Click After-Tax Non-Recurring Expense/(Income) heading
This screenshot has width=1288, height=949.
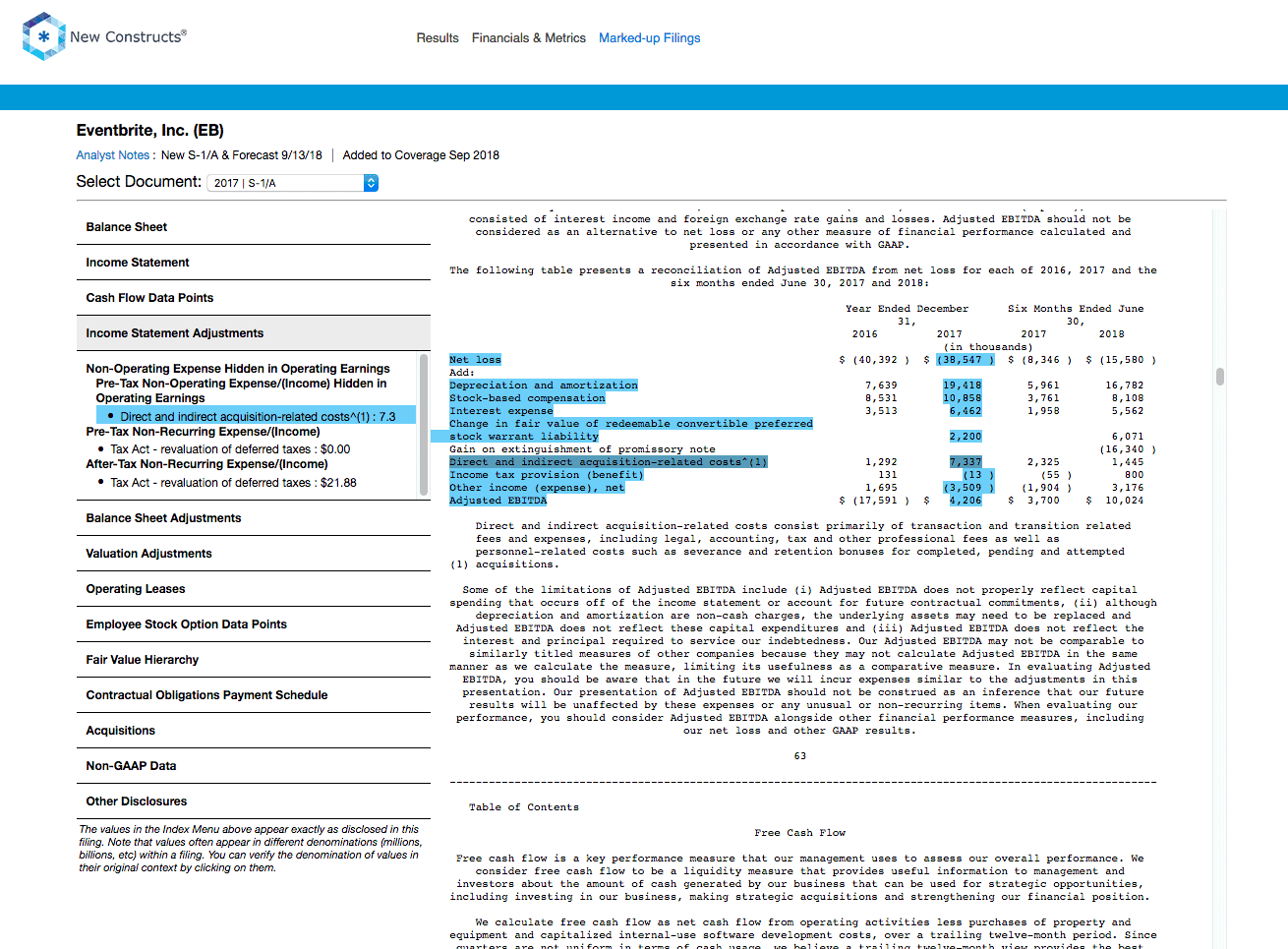[206, 464]
